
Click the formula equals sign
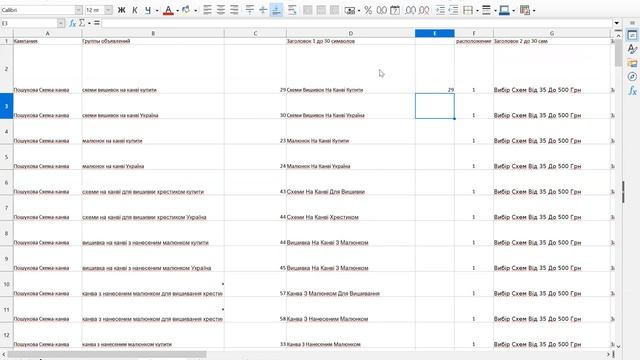[97, 23]
